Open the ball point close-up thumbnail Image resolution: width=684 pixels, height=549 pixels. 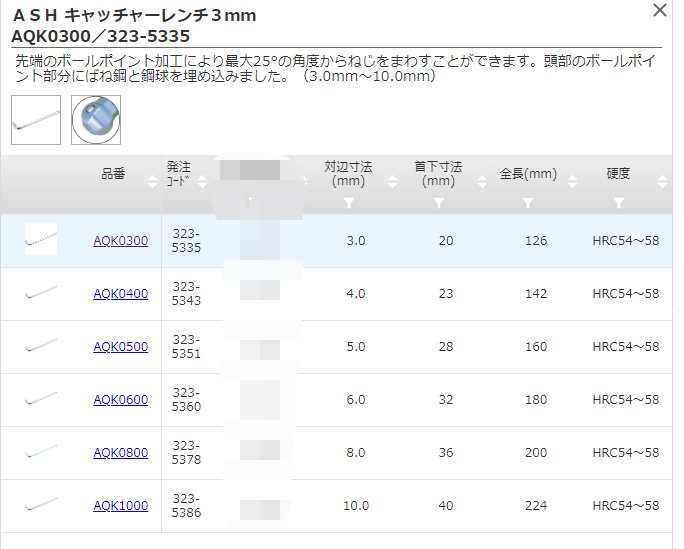(96, 120)
